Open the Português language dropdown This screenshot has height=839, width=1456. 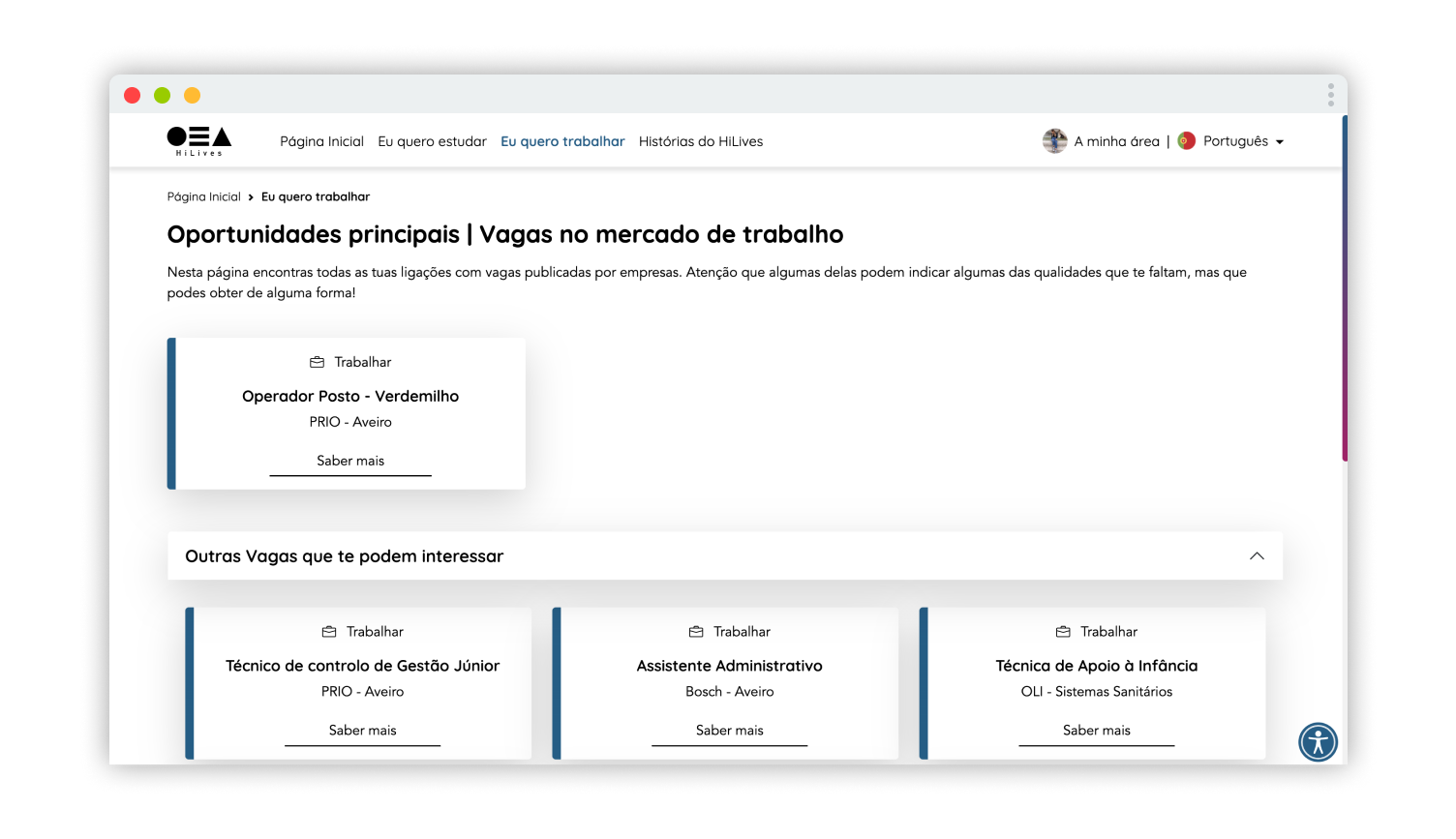pos(1243,141)
